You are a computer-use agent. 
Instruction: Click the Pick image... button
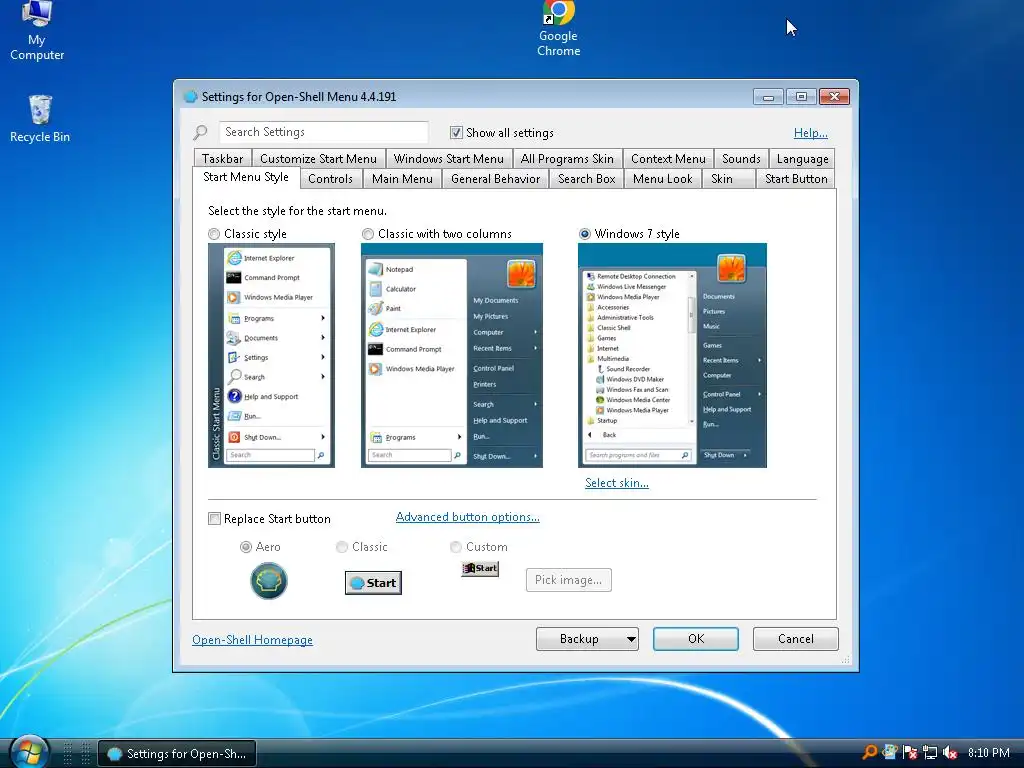pos(568,580)
